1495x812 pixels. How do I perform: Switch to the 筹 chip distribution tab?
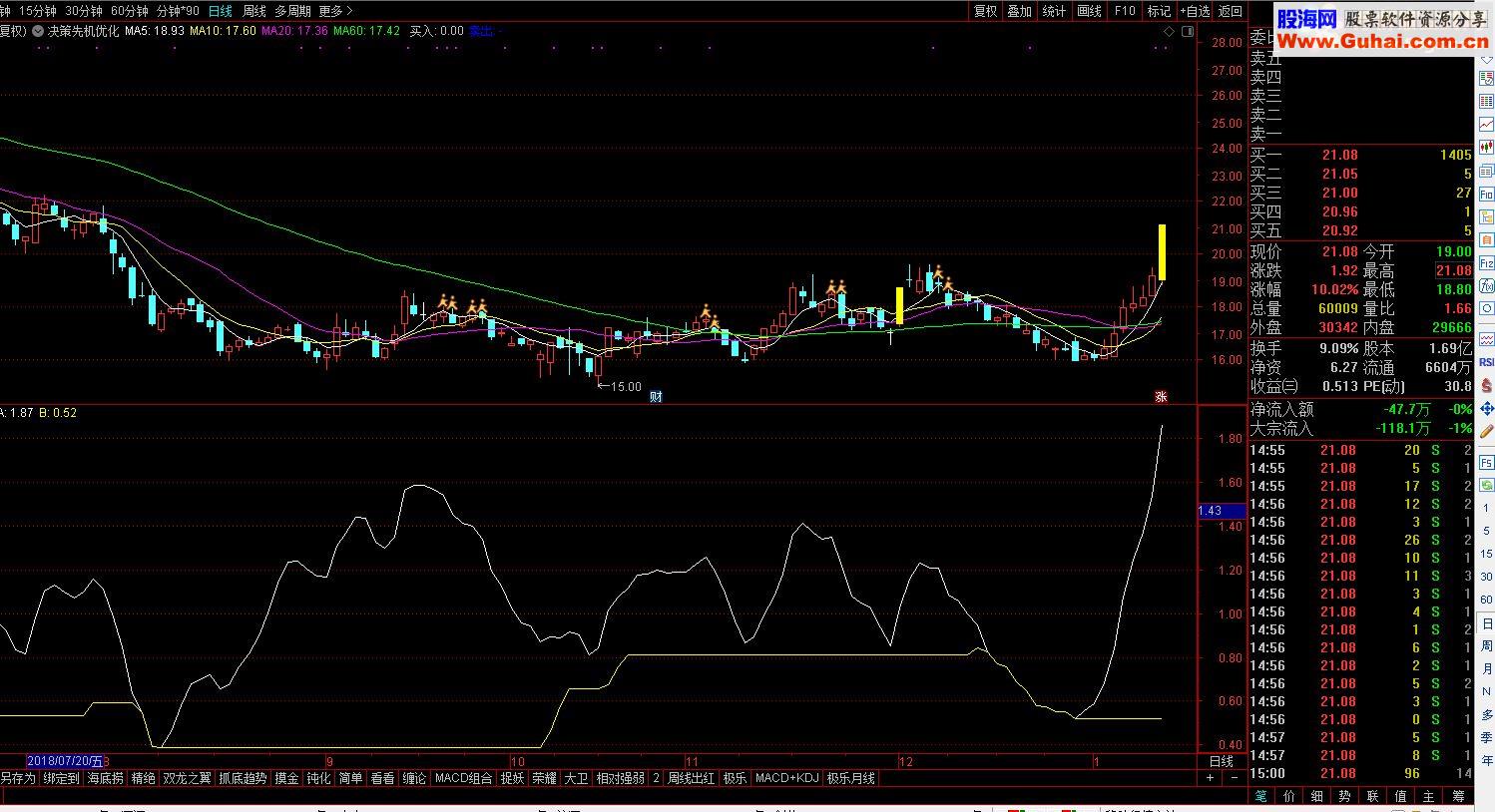[x=1458, y=796]
